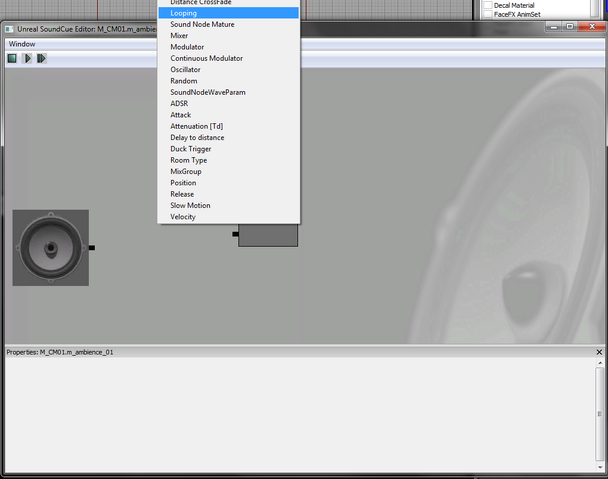Select the speaker output node
This screenshot has width=608, height=479.
50,248
